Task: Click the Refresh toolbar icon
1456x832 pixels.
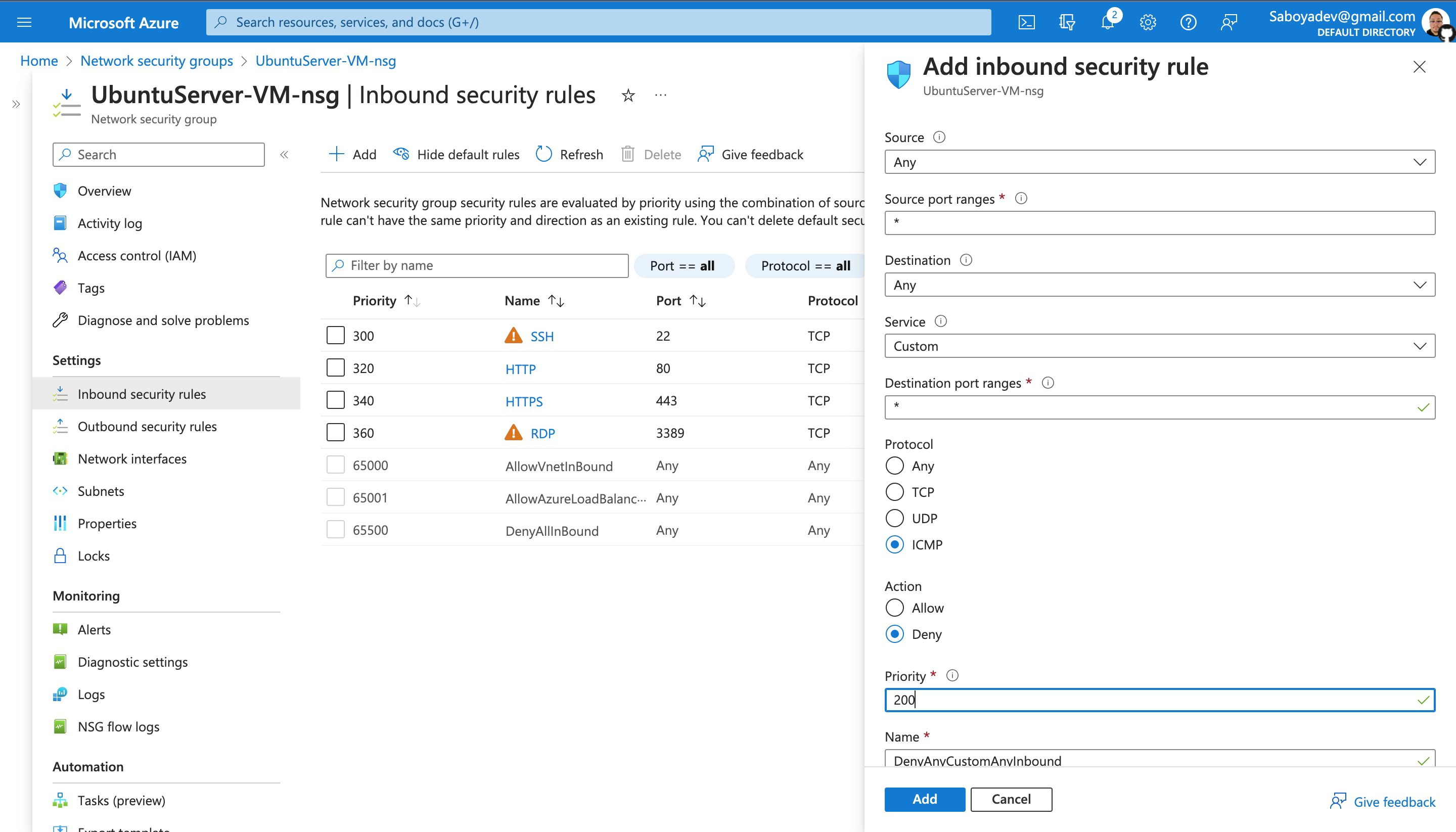Action: click(x=544, y=154)
